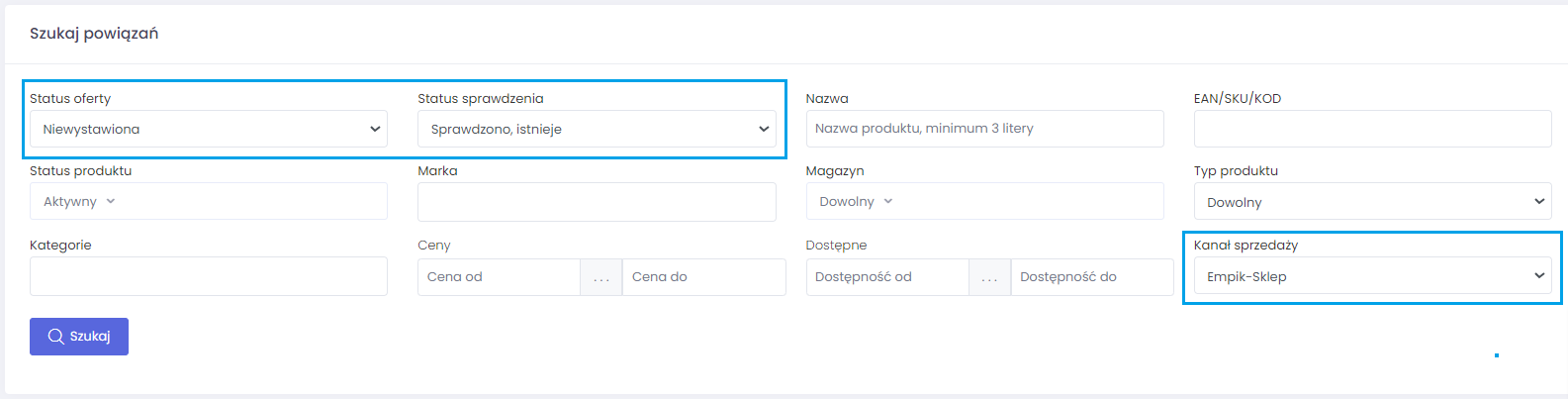Open the Status sprawdzenia dropdown

(597, 129)
